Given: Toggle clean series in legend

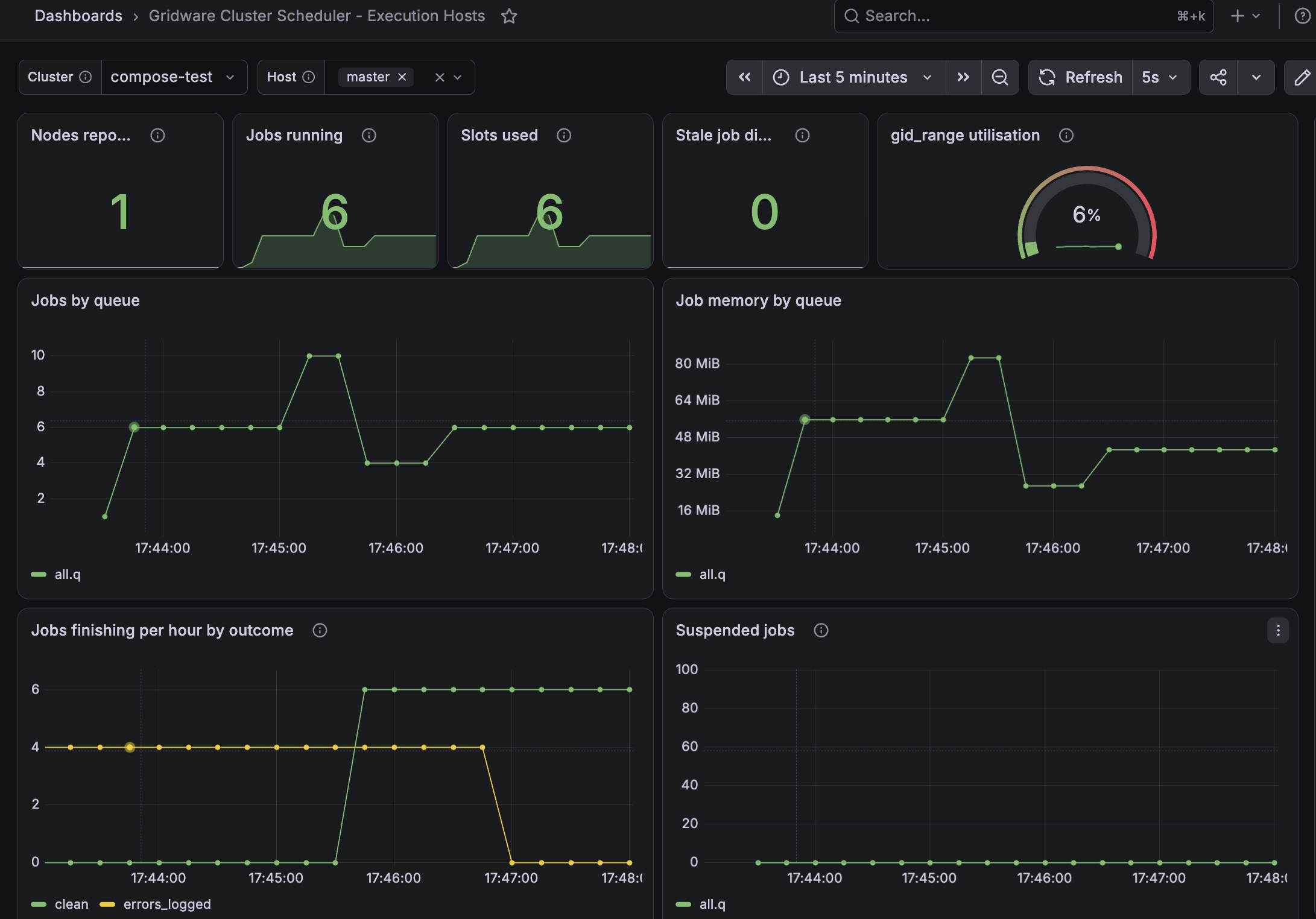Looking at the screenshot, I should pyautogui.click(x=71, y=904).
